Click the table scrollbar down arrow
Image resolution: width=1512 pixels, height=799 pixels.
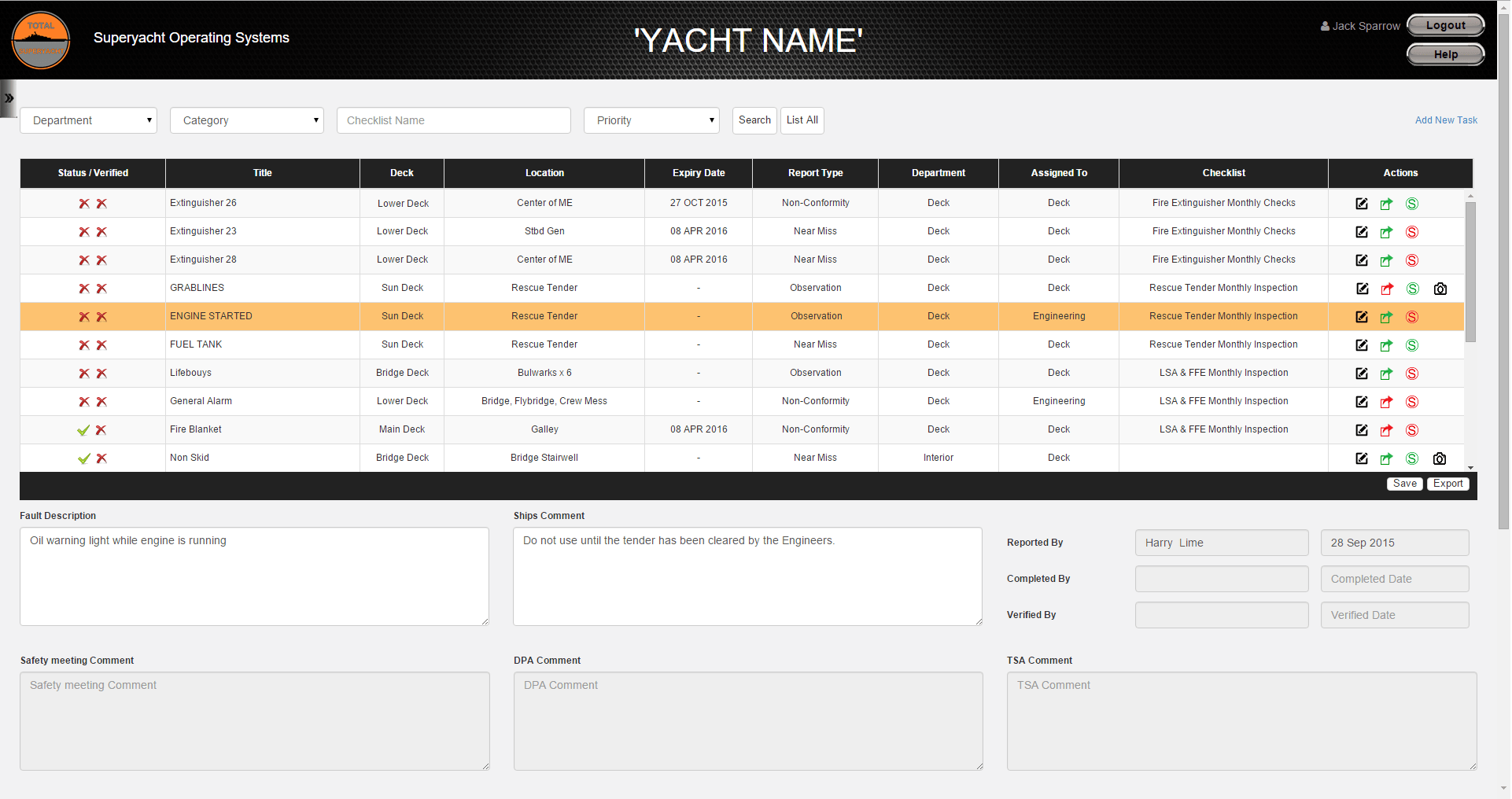coord(1470,467)
